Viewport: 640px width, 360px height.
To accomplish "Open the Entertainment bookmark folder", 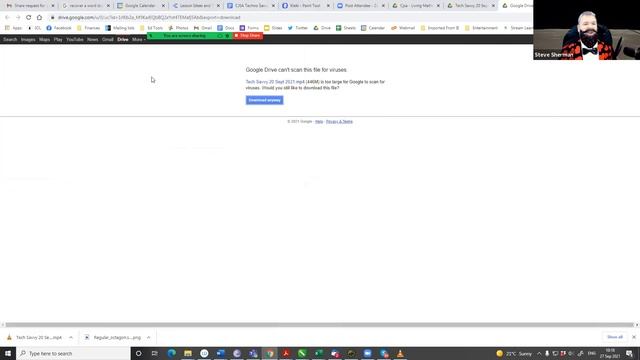I will tap(481, 28).
